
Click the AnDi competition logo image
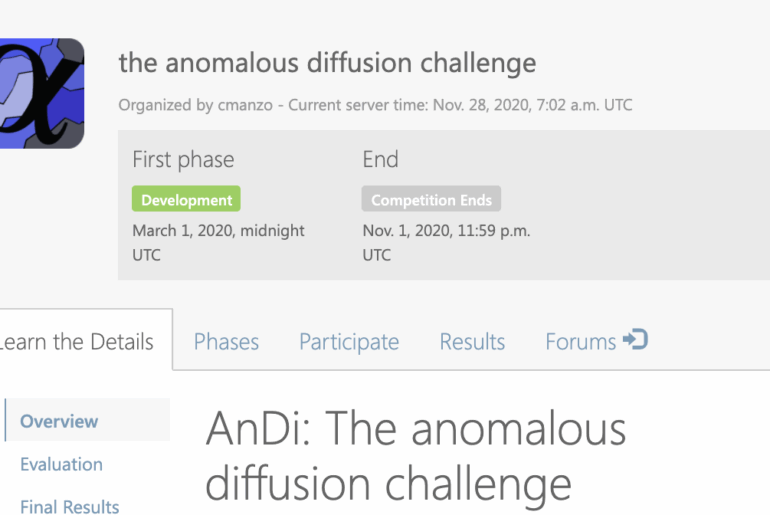(40, 93)
